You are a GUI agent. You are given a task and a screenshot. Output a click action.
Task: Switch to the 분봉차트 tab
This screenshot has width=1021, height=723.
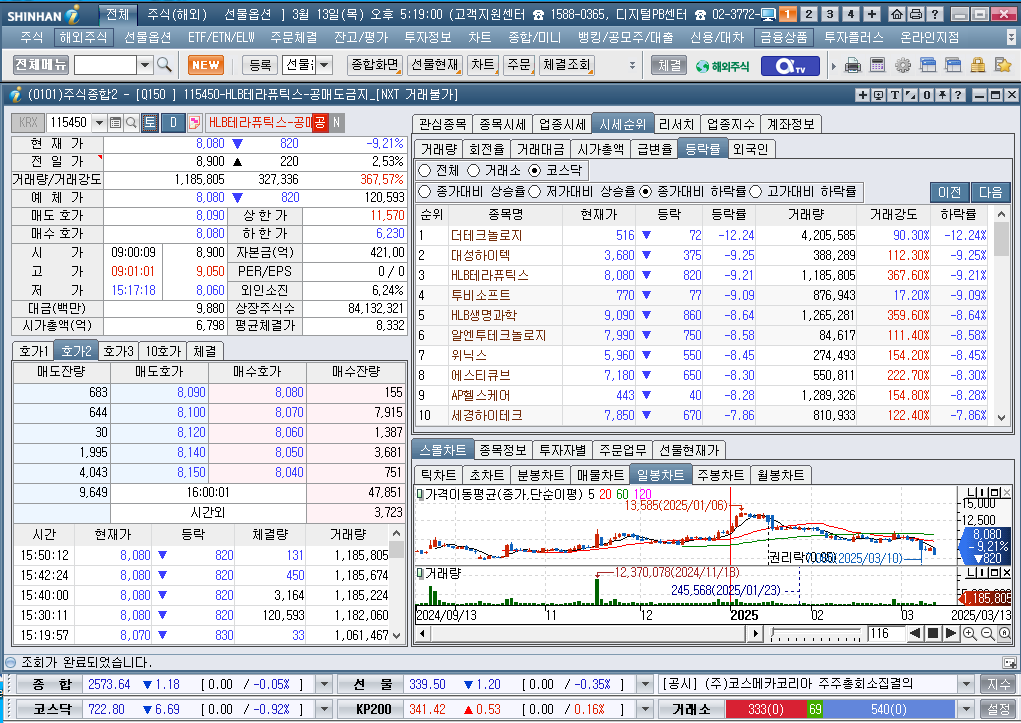[540, 475]
